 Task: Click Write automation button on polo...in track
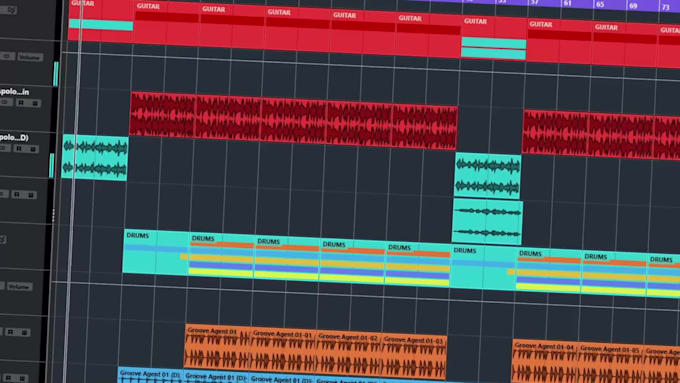tap(36, 103)
